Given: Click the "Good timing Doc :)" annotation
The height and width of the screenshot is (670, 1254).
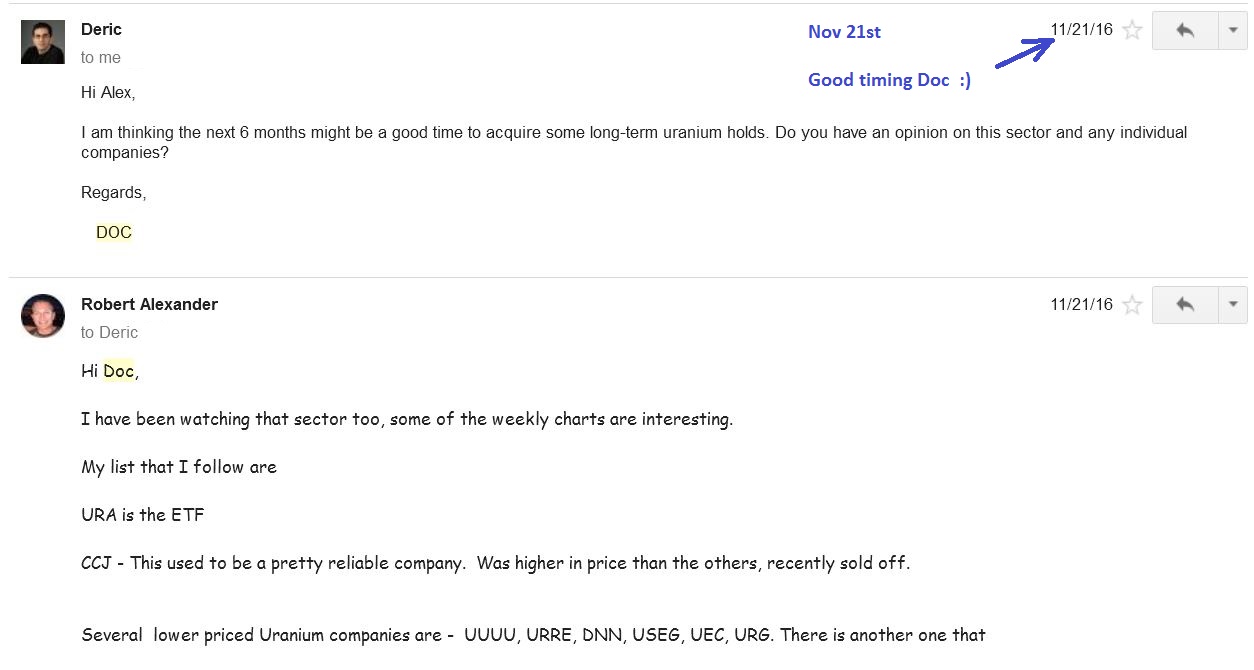Looking at the screenshot, I should coord(889,81).
